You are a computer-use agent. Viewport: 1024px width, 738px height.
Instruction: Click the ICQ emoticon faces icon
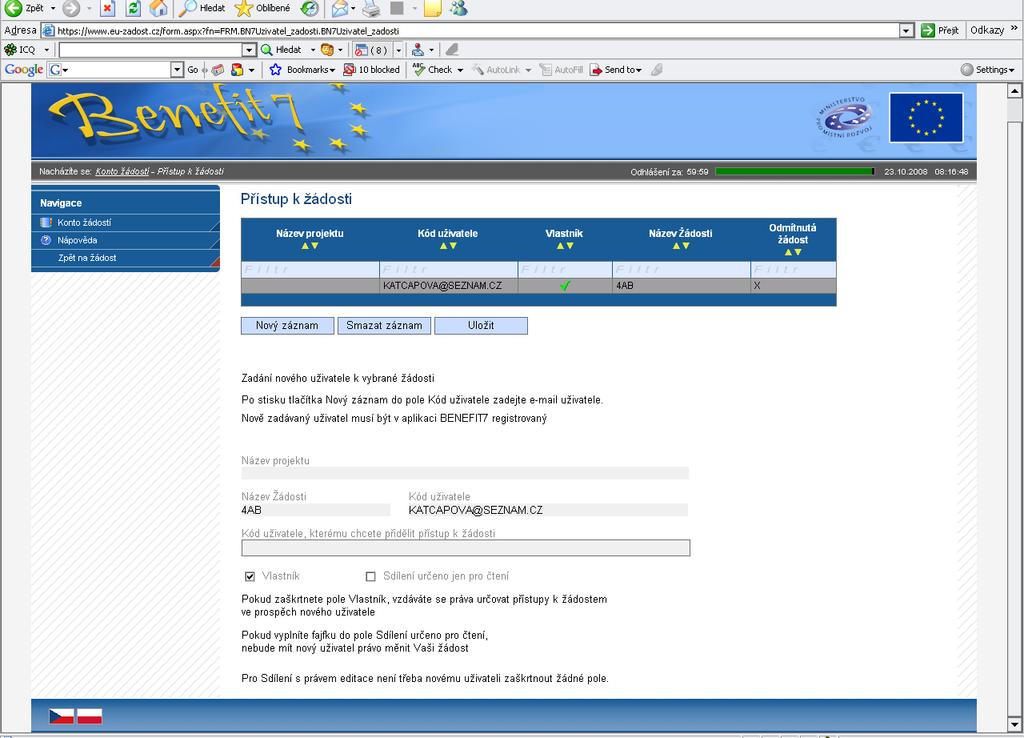[327, 50]
